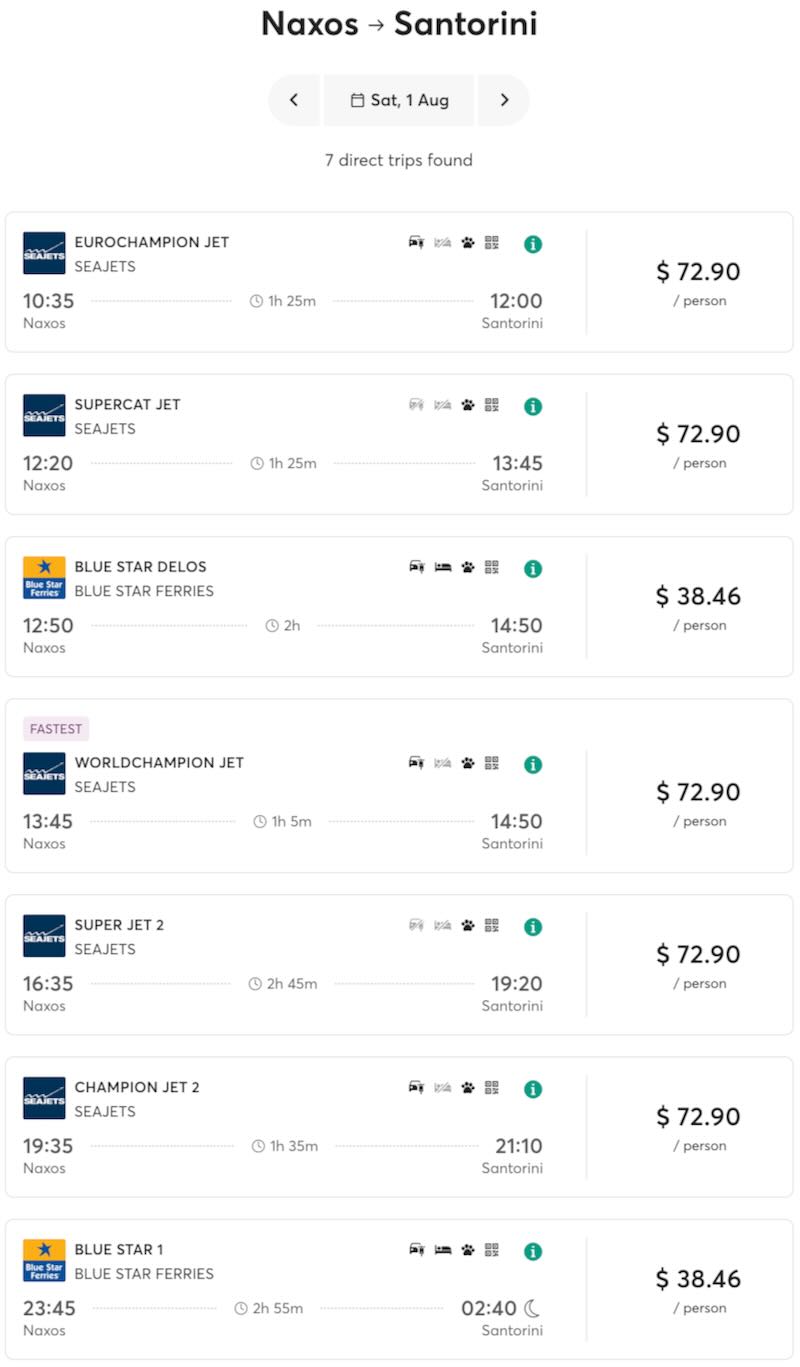Click SEAJETS logo on SUPER JET 2
Screen dimensions: 800x1367
coord(44,936)
